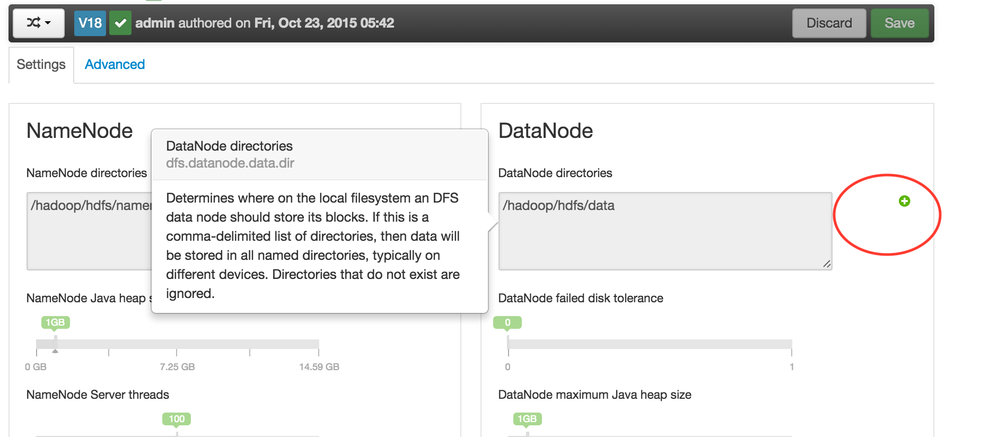Viewport: 998px width, 437px height.
Task: Save the configuration changes
Action: (899, 23)
